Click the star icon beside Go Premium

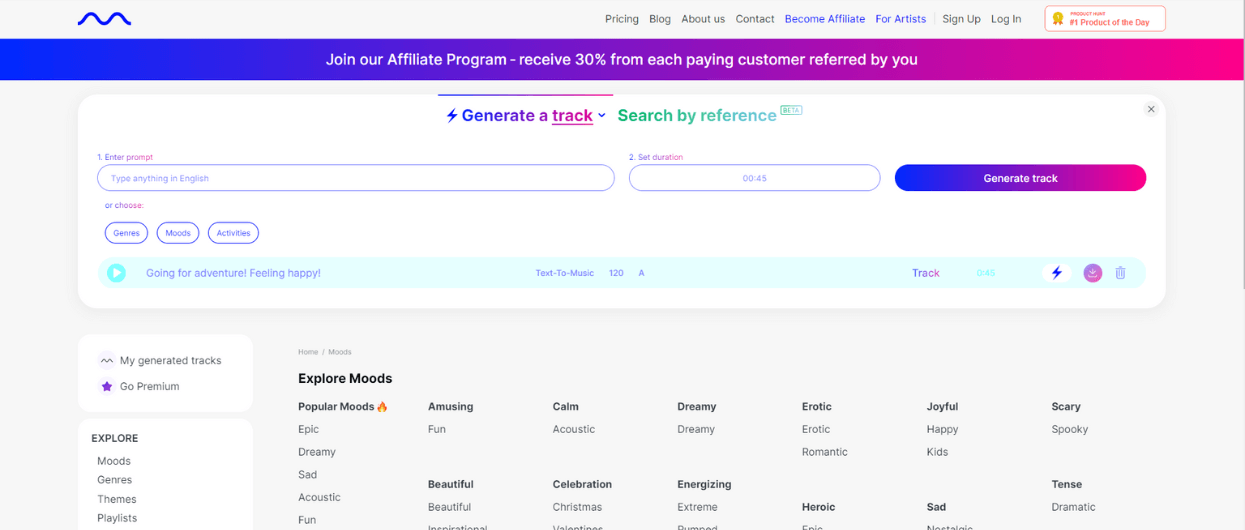point(107,386)
